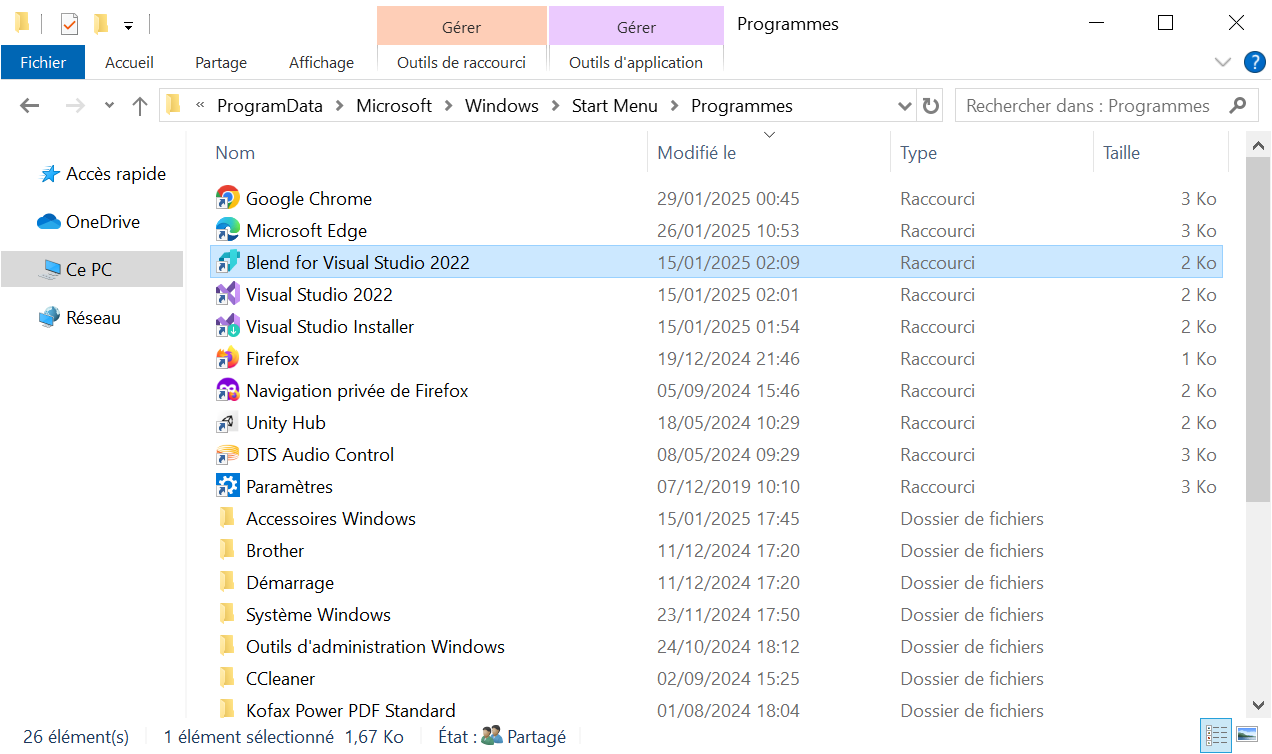Click the Microsoft Edge shortcut icon
The height and width of the screenshot is (754, 1272).
228,230
